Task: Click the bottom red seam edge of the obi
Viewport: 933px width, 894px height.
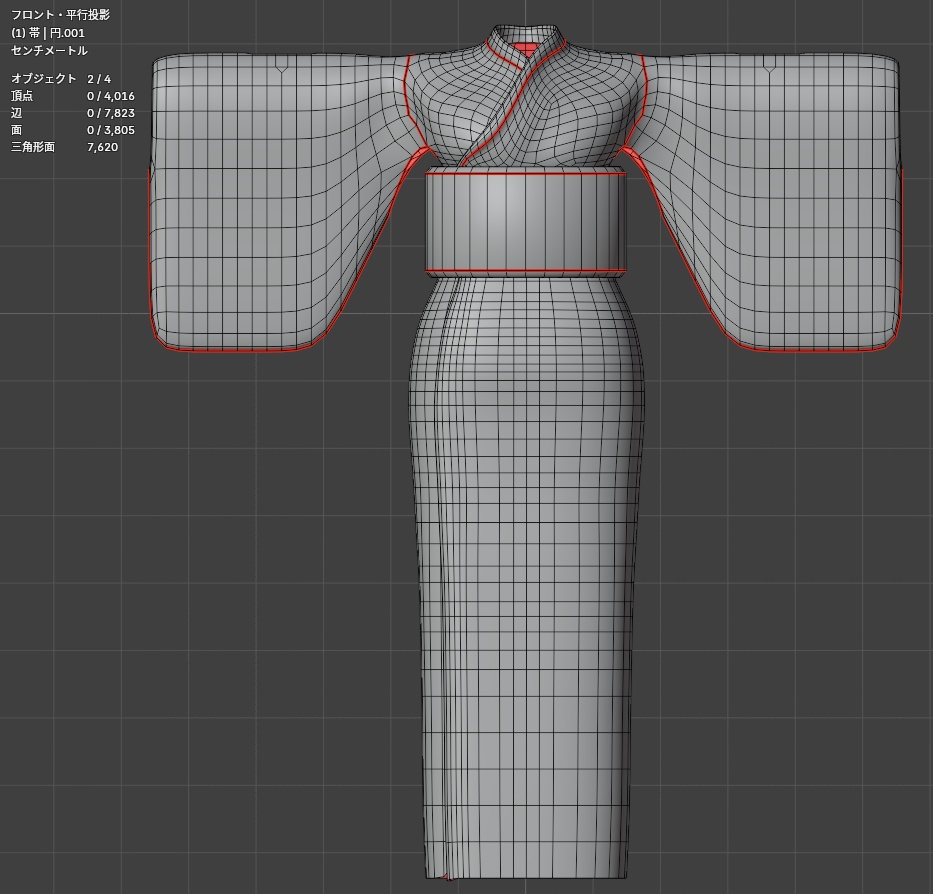Action: coord(525,272)
